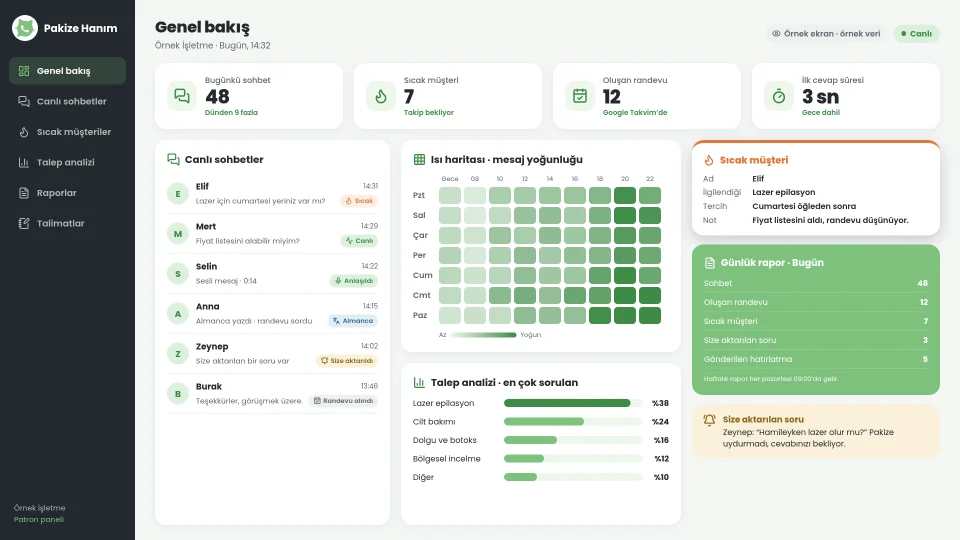The height and width of the screenshot is (540, 960).
Task: Click the bar chart icon beside sidebar Talep analizi
Action: coord(24,163)
